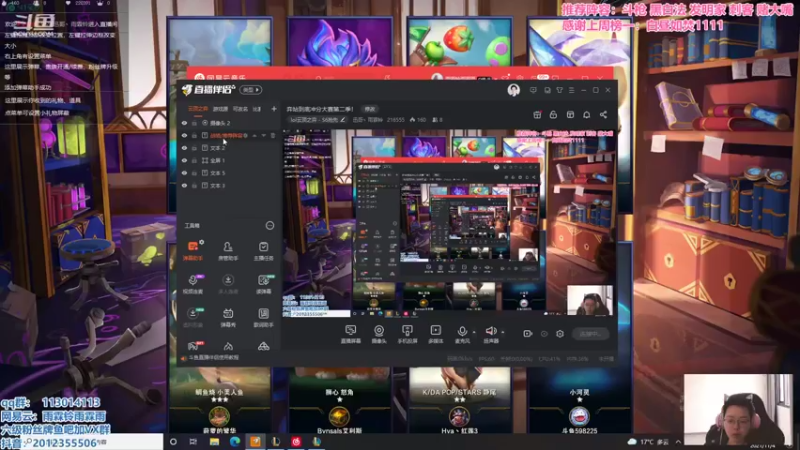
Task: Click the recording camera icon in bottom bar
Action: coord(528,334)
